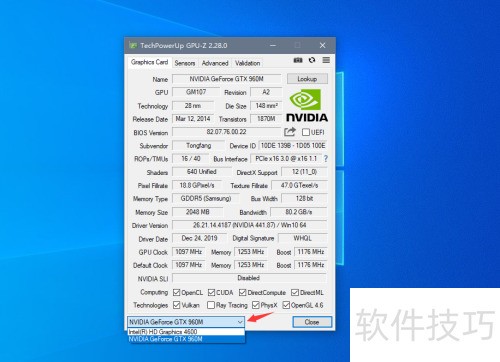
Task: Click the Shaders field 640 Unified
Action: (202, 172)
